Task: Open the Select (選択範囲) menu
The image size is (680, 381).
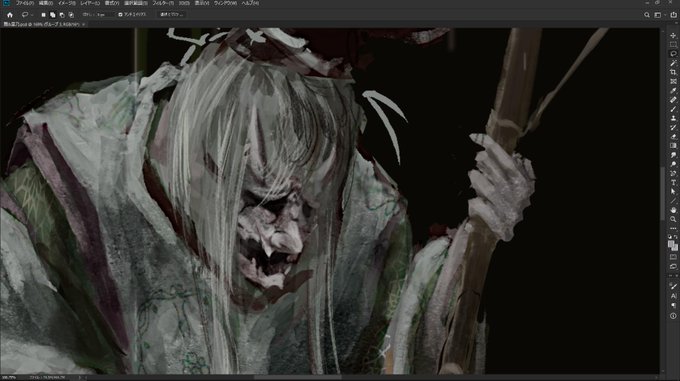Action: coord(136,3)
